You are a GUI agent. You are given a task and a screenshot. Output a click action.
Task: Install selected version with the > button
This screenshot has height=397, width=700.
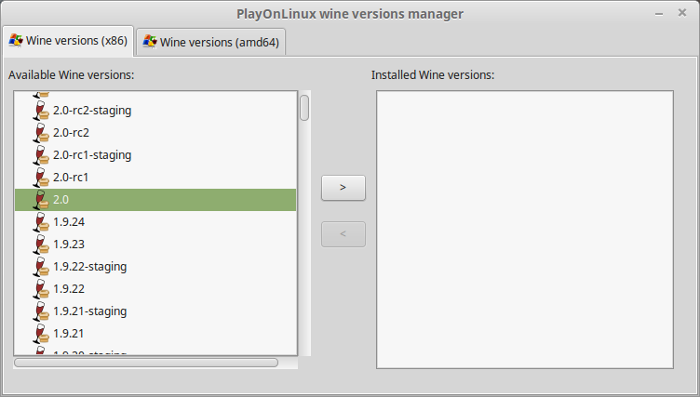pos(343,188)
